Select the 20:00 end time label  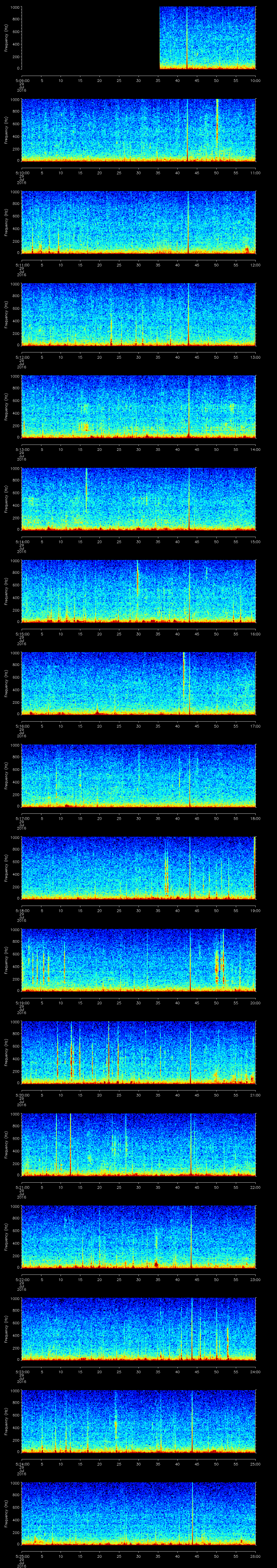(255, 1003)
